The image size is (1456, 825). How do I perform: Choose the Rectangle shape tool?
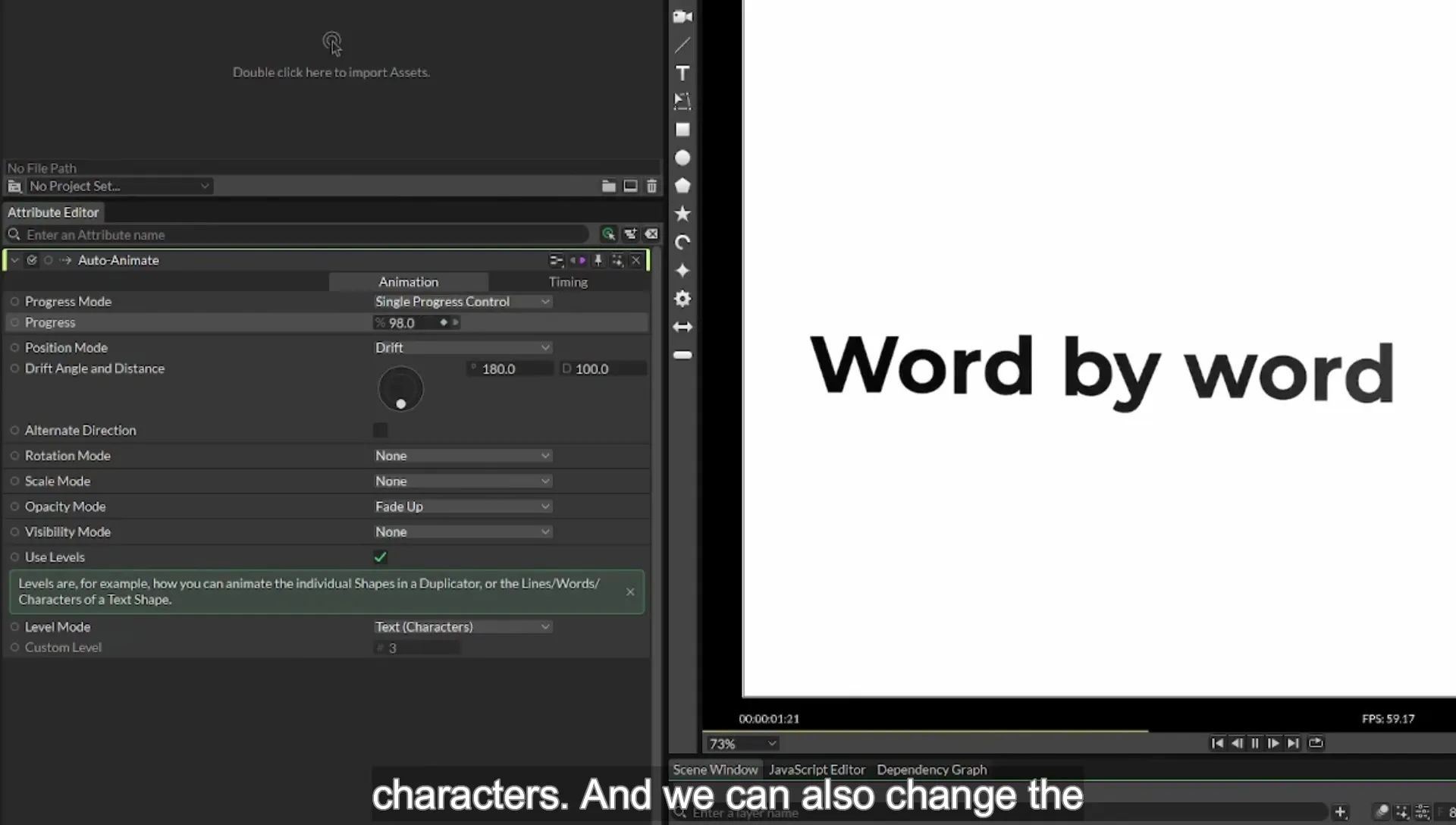(x=682, y=130)
